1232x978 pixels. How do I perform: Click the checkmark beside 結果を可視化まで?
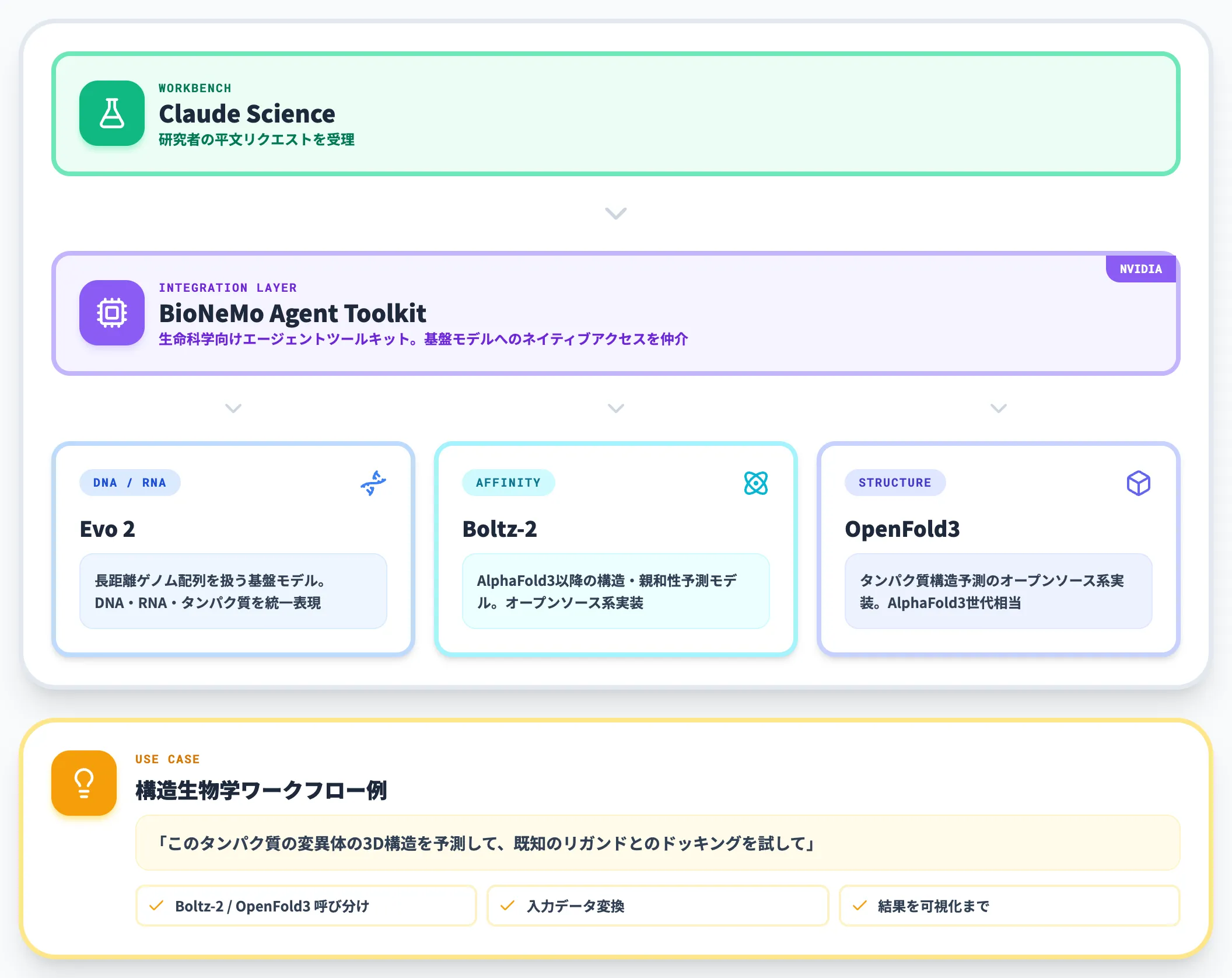859,906
